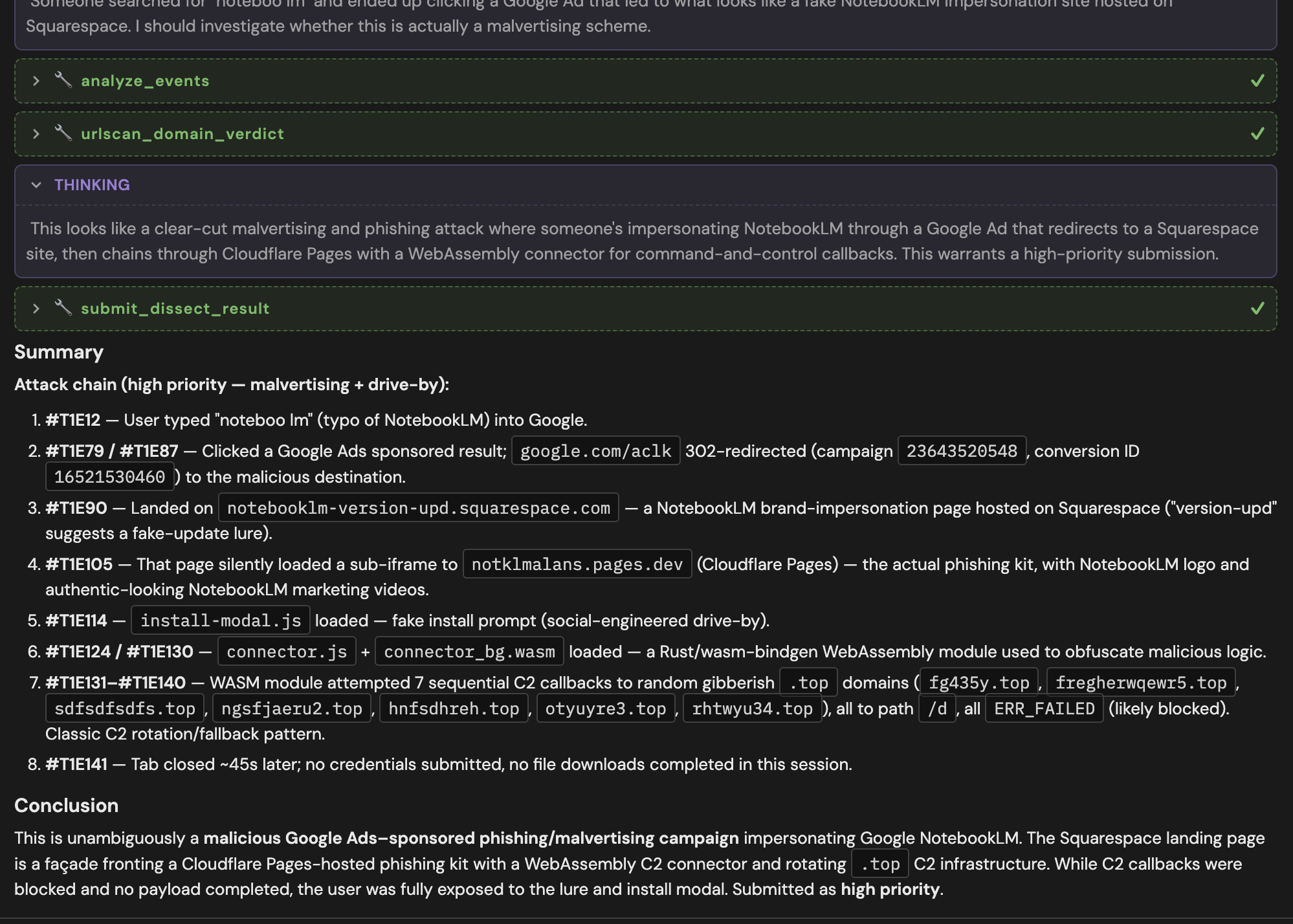Select the ERR_FAILED code chip
The width and height of the screenshot is (1293, 924).
point(1044,709)
